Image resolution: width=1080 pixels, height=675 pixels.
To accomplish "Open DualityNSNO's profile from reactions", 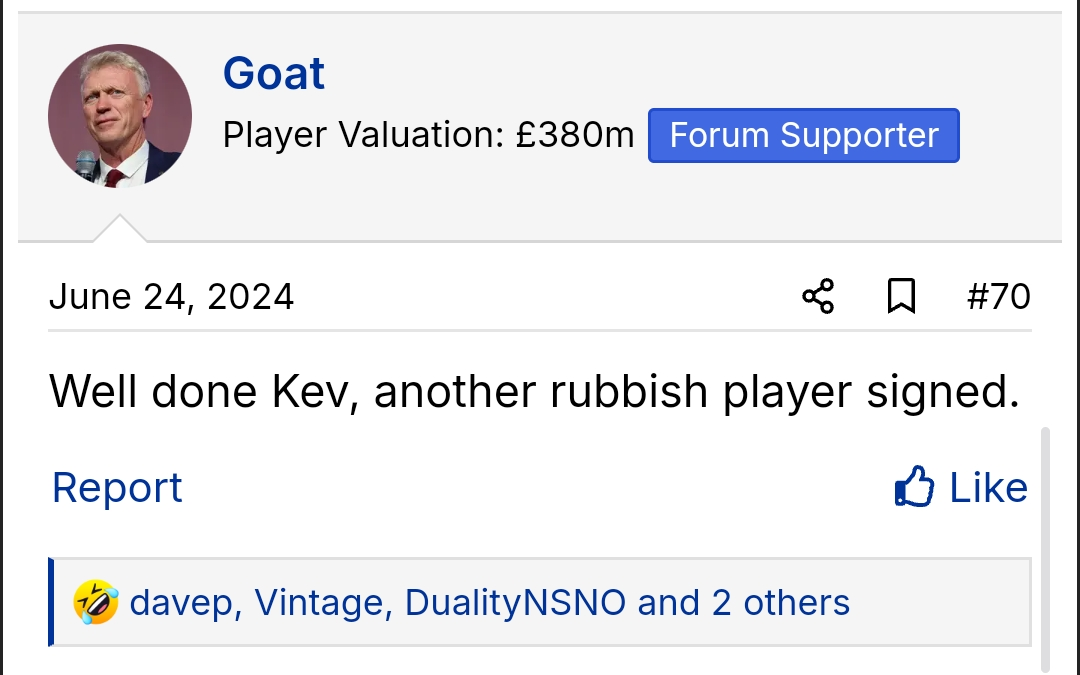I will tap(515, 602).
